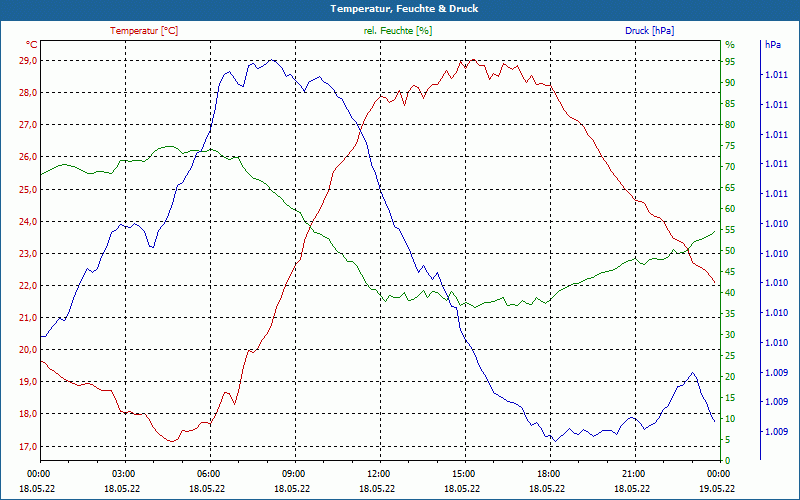Screen dimensions: 800x500
Task: Click the '09:00' time axis label
Action: pos(293,473)
